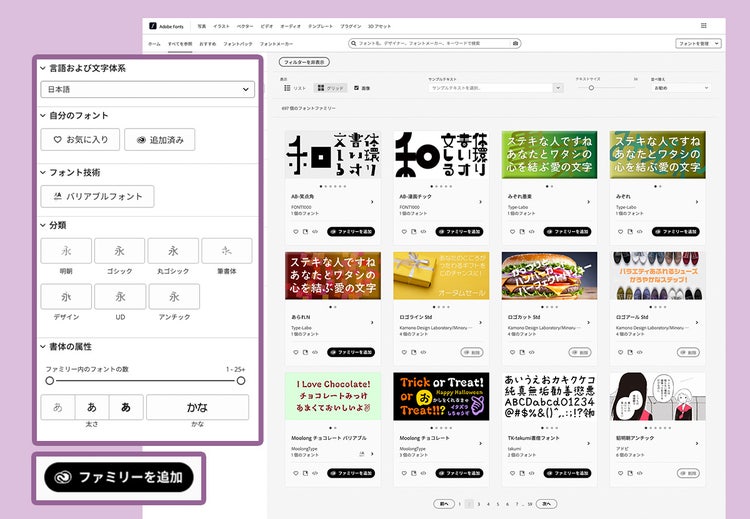Click embed code icon on AB-笑点角 card
Viewport: 750px width, 519px height.
[315, 232]
